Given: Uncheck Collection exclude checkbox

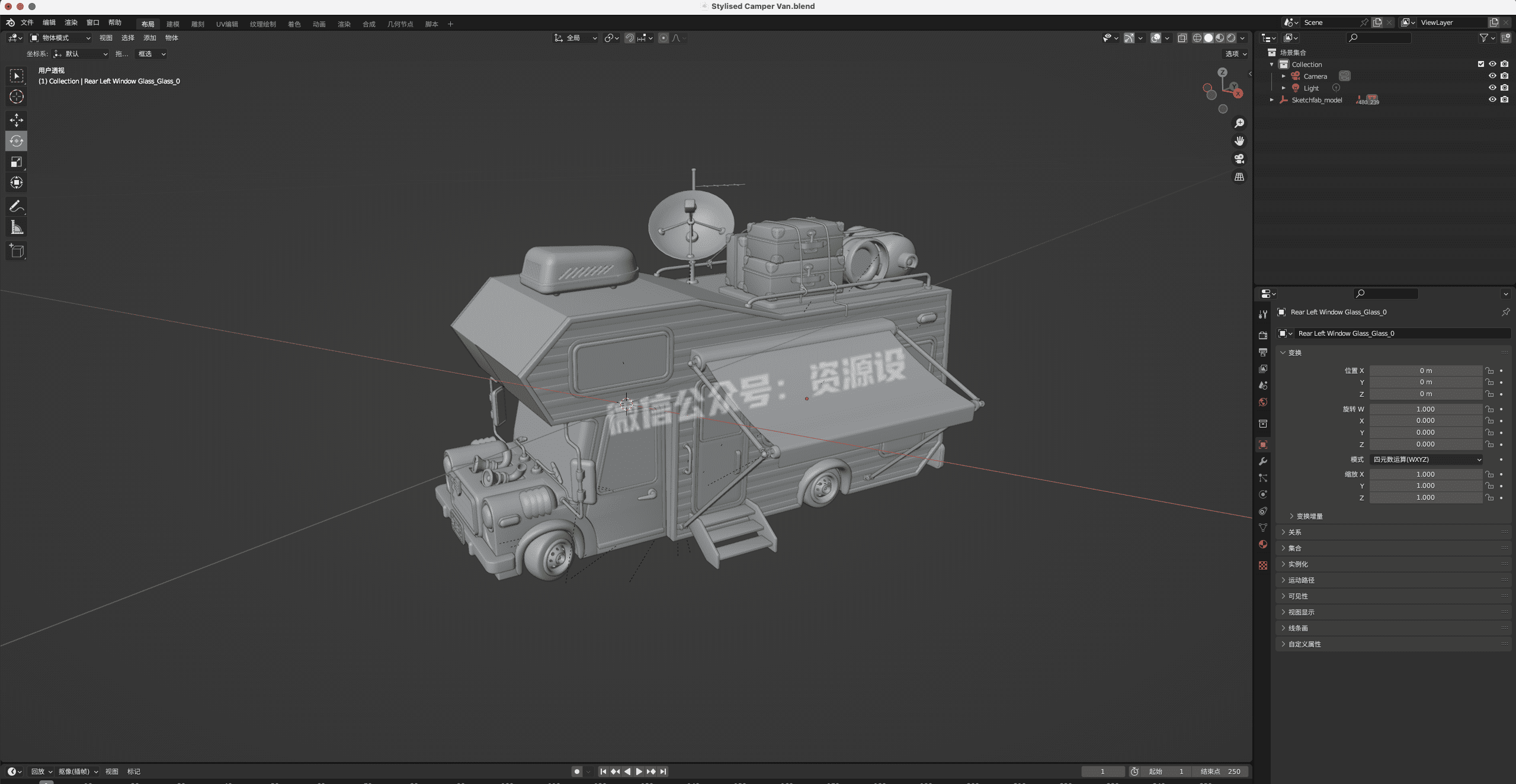Looking at the screenshot, I should tap(1480, 64).
